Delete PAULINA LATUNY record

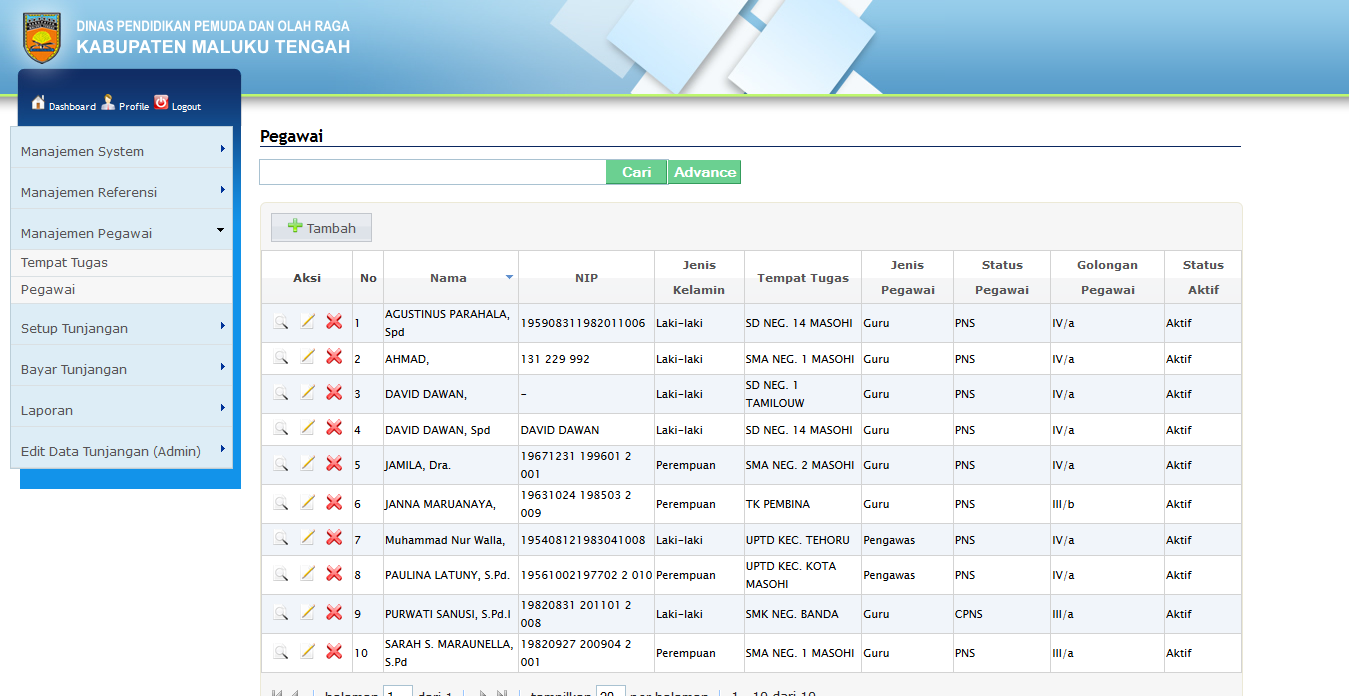tap(334, 574)
